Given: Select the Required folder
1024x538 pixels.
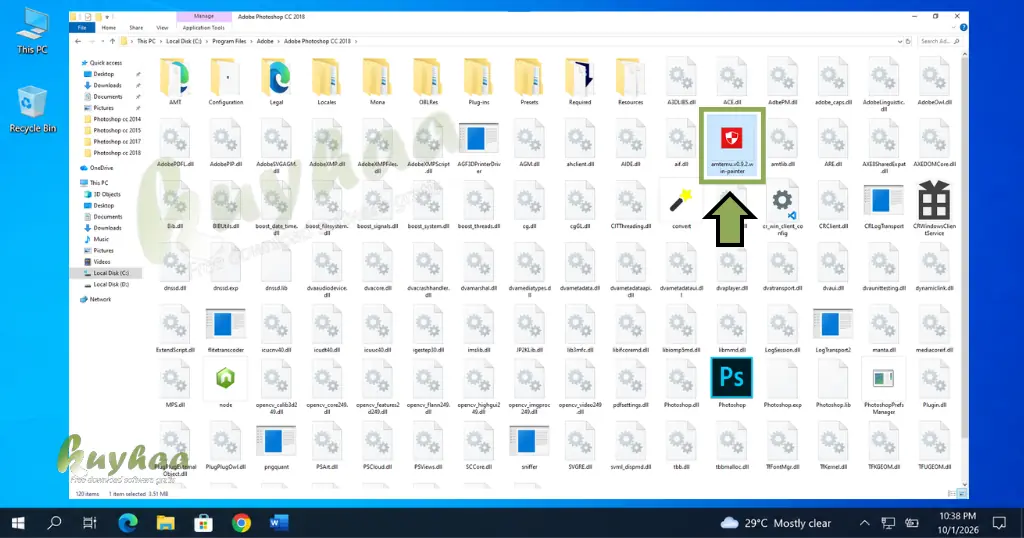Looking at the screenshot, I should point(580,82).
